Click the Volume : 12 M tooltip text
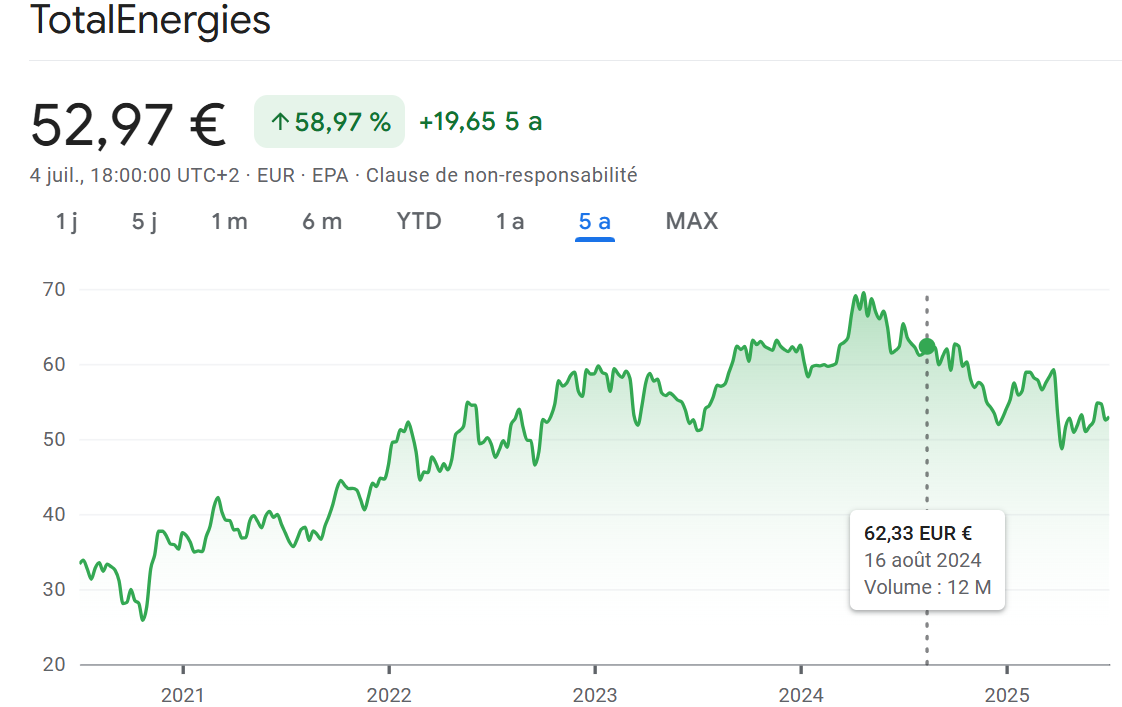This screenshot has width=1122, height=707. (927, 587)
